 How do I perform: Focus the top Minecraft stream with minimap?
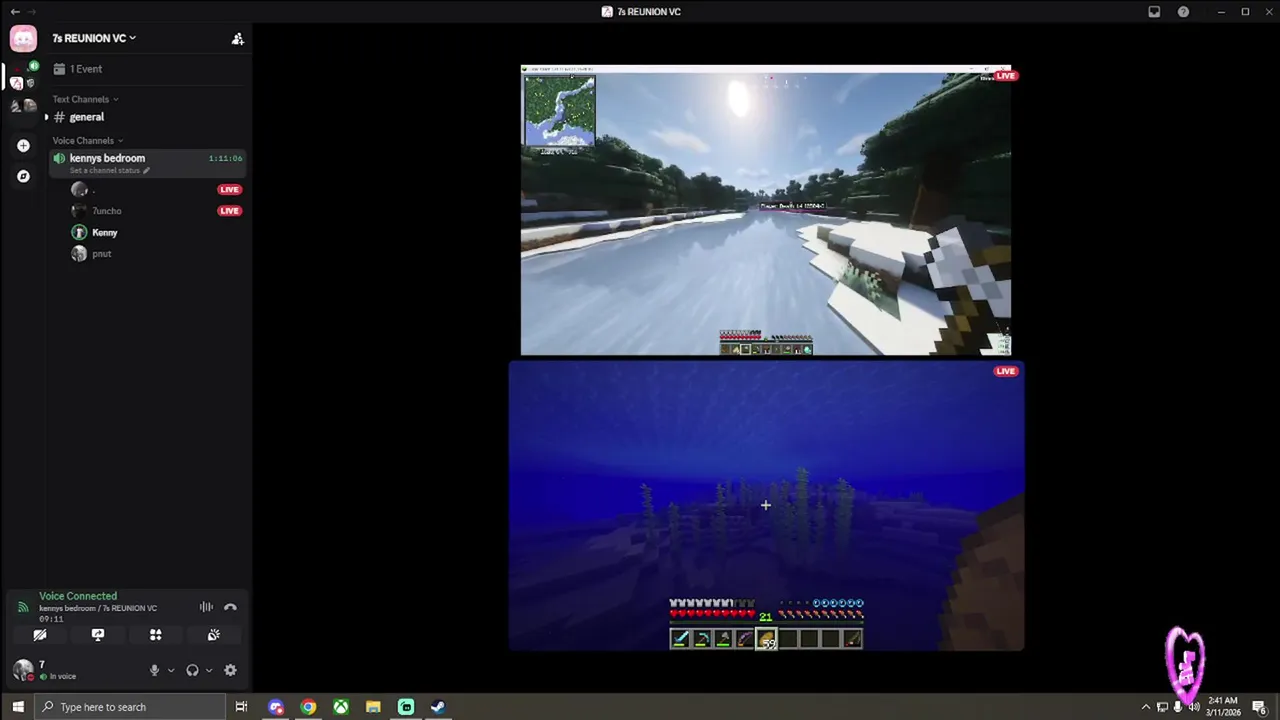[x=766, y=211]
